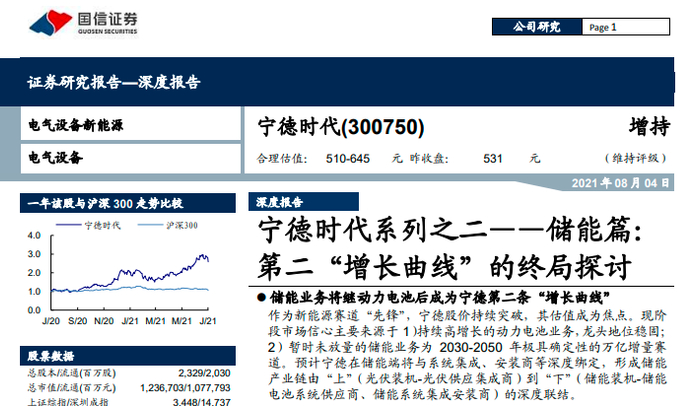The width and height of the screenshot is (700, 406).
Task: Click the 昨收盘 531 price value
Action: [x=493, y=159]
